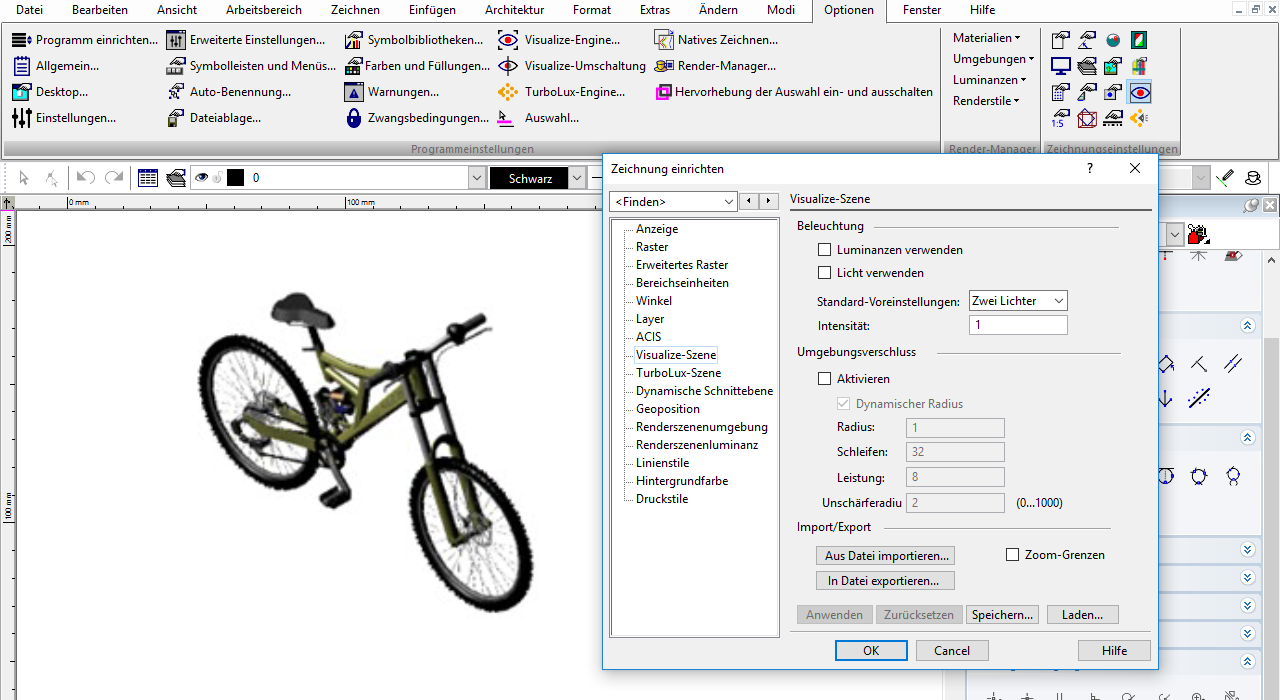The height and width of the screenshot is (700, 1280).
Task: Open Farben und Füllungen
Action: (x=417, y=66)
